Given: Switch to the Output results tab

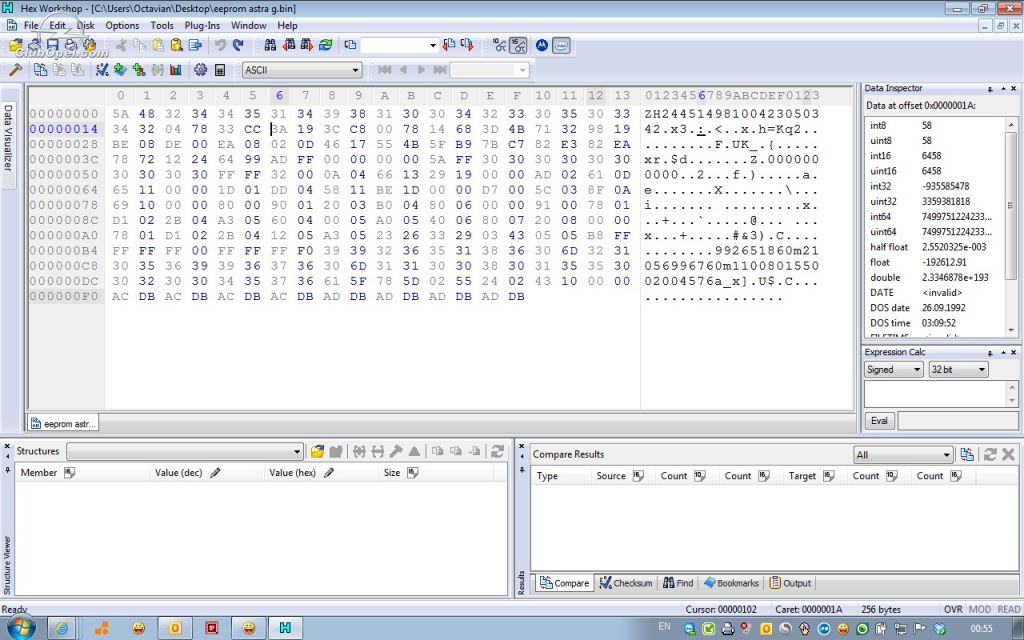Looking at the screenshot, I should [x=790, y=583].
